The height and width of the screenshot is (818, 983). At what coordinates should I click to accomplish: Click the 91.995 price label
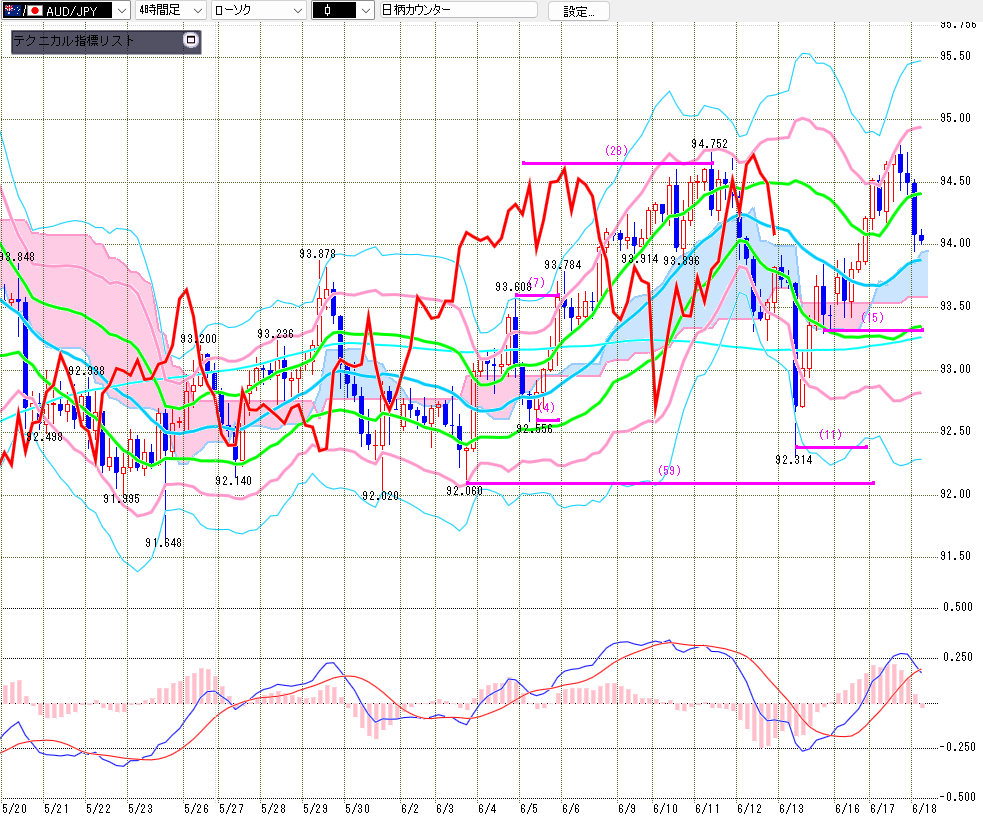(122, 499)
